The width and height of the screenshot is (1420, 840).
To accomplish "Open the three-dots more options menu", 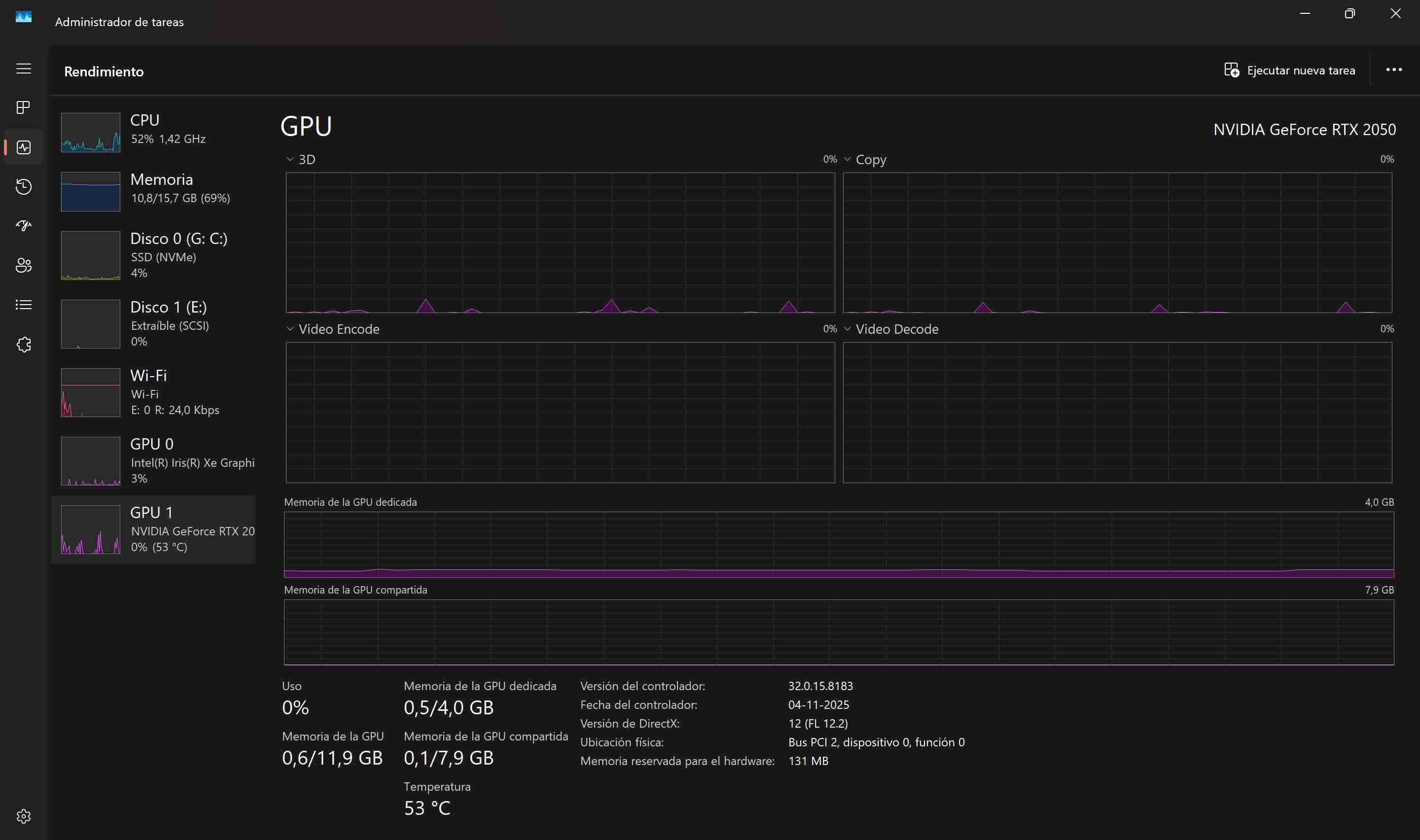I will click(x=1393, y=70).
